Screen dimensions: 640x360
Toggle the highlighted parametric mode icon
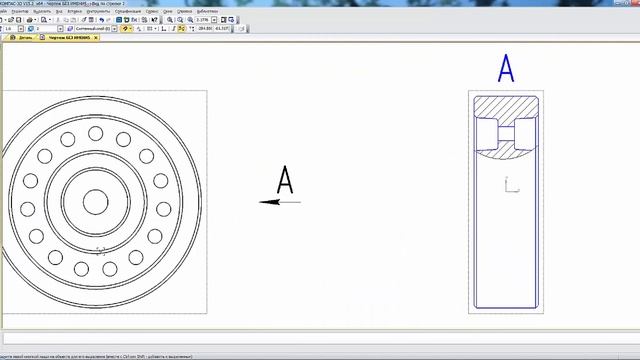[x=182, y=29]
